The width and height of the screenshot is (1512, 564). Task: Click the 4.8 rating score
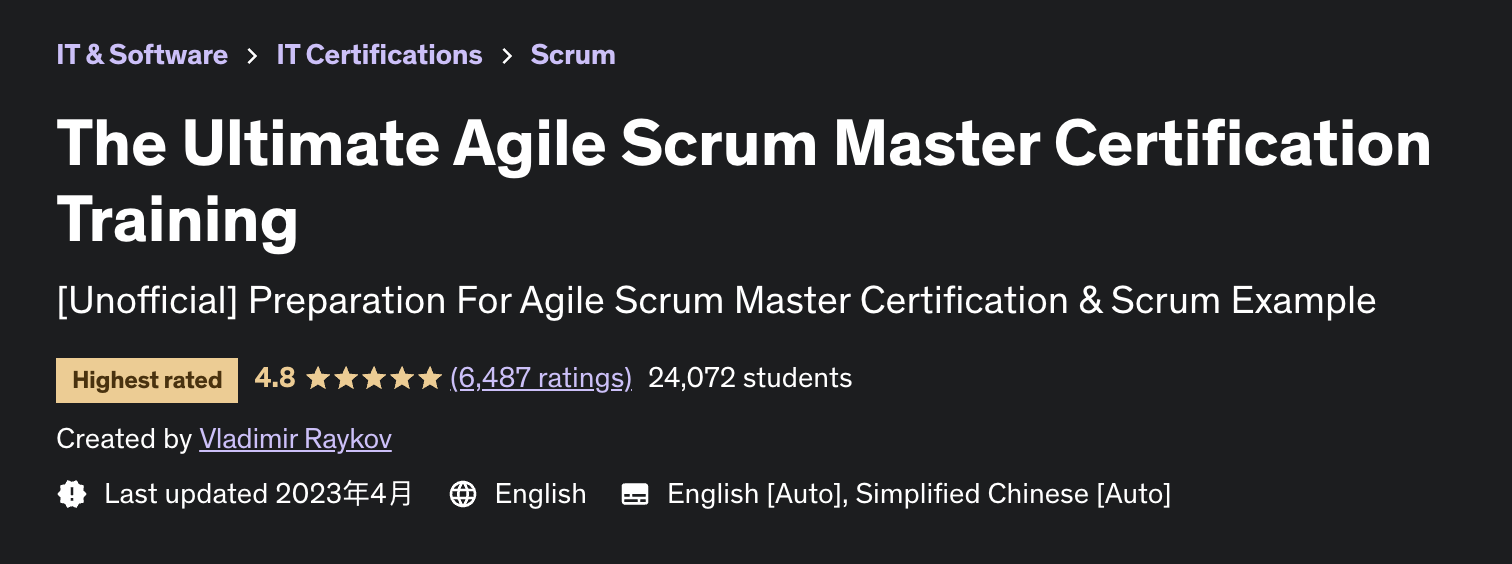click(x=275, y=378)
